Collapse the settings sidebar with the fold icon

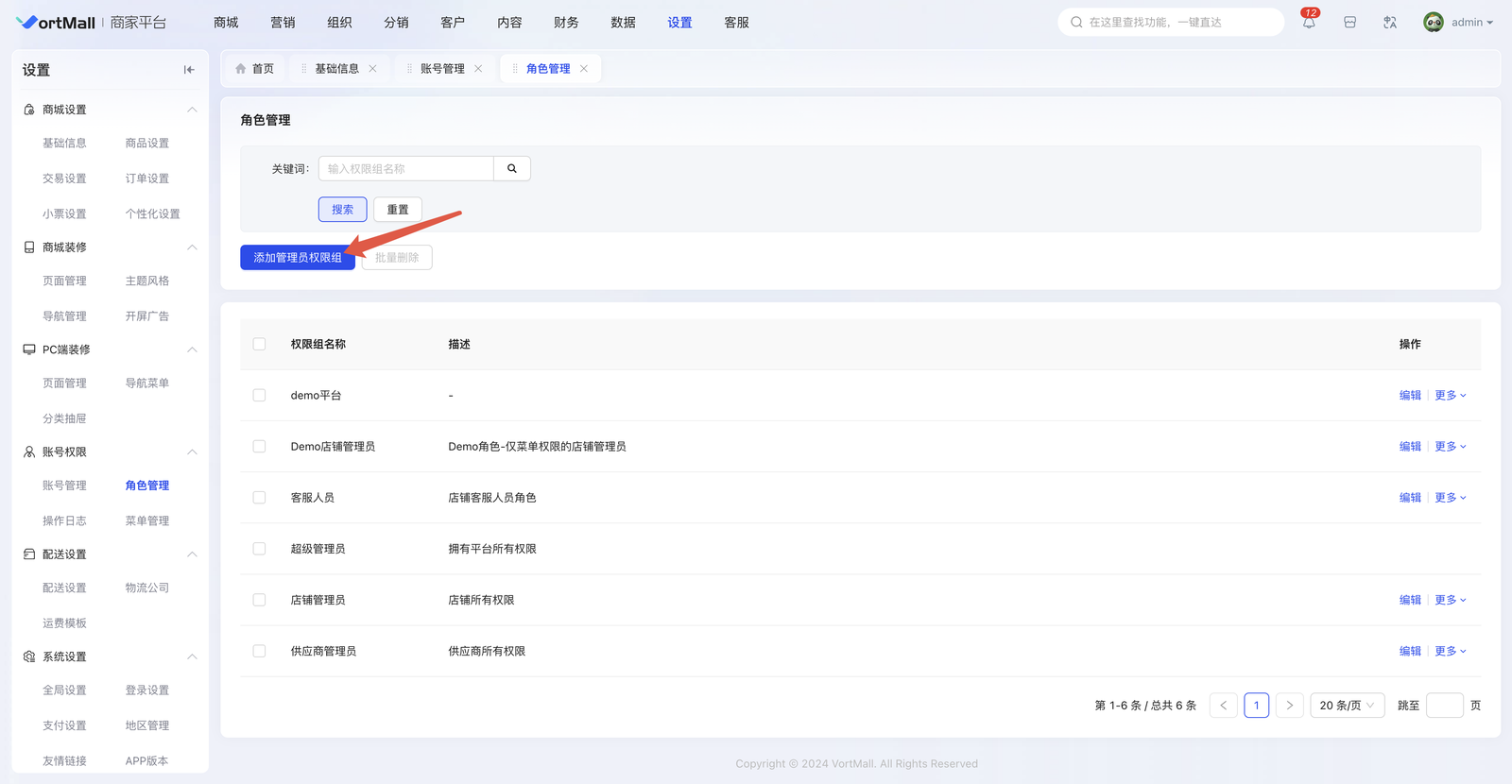tap(189, 70)
